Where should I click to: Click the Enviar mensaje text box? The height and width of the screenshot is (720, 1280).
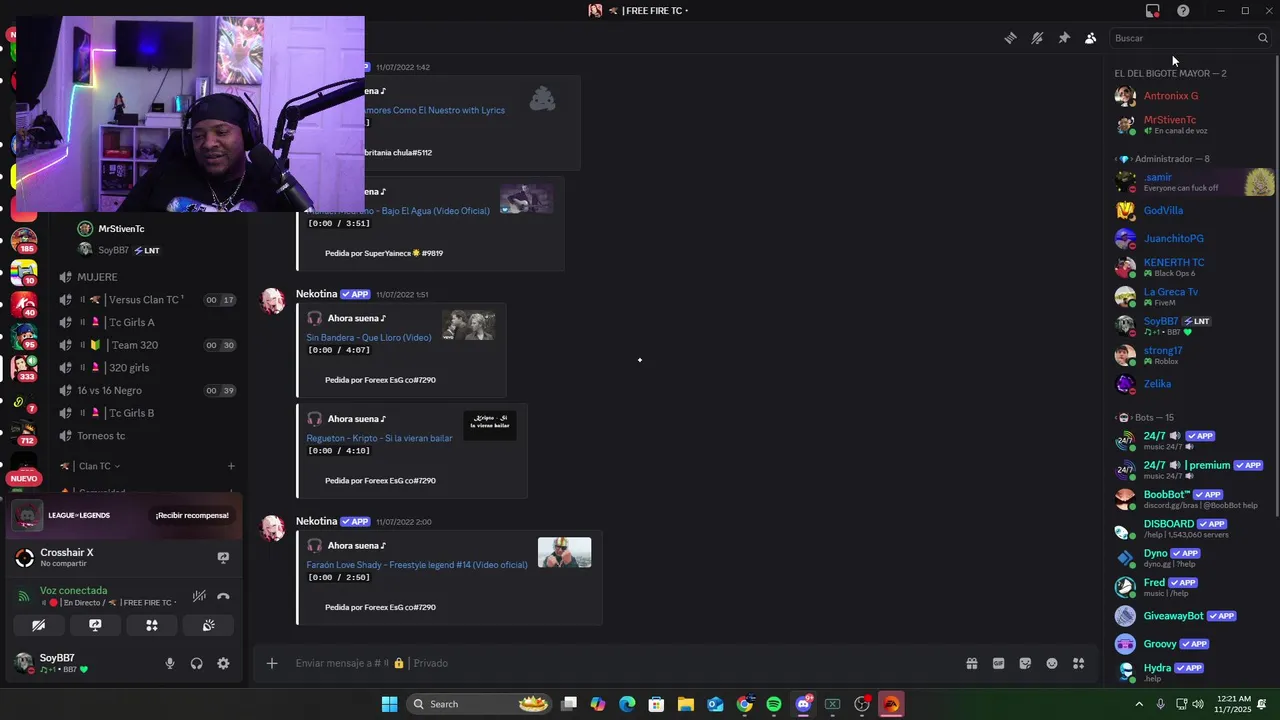pos(620,663)
